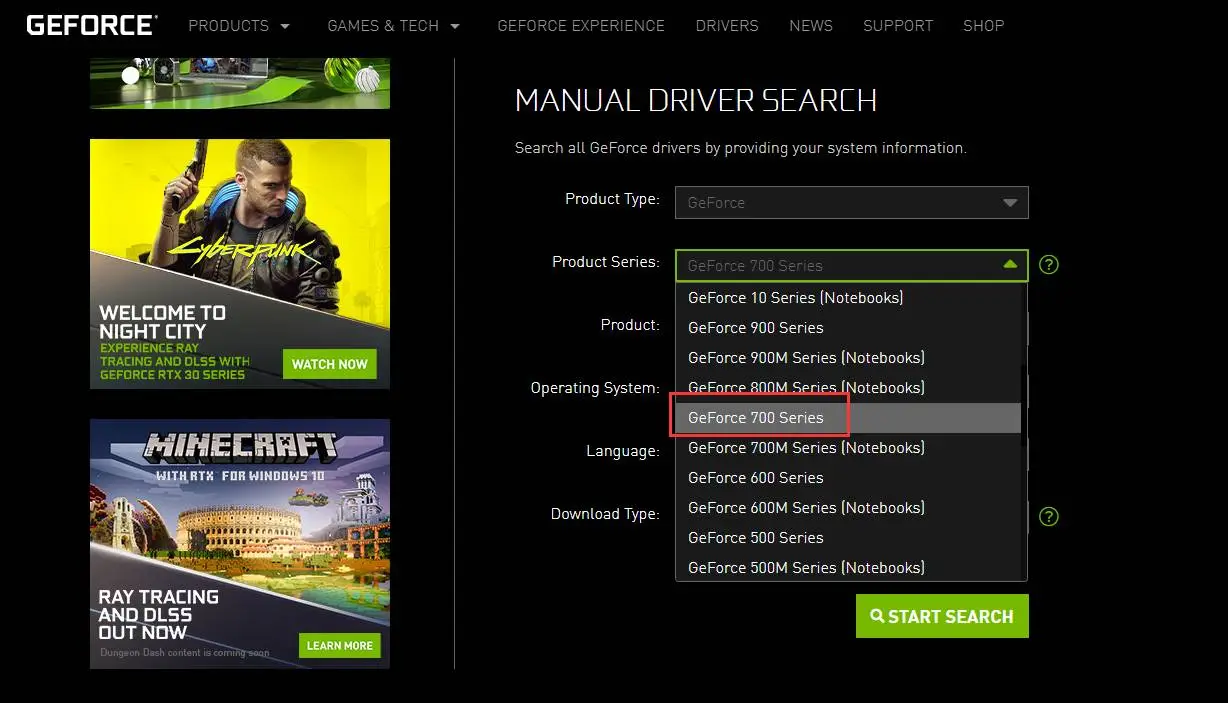The width and height of the screenshot is (1228, 703).
Task: Collapse the Product Series dropdown
Action: (852, 265)
